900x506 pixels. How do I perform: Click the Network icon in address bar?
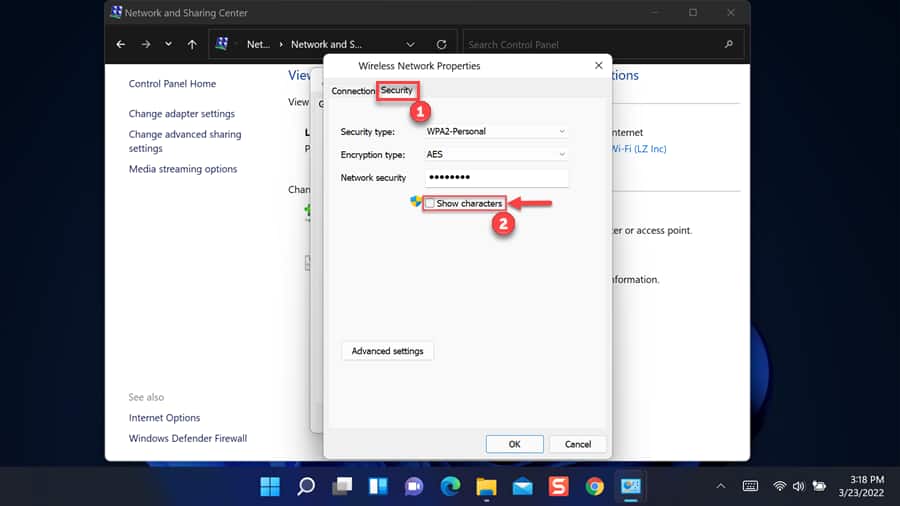point(222,44)
